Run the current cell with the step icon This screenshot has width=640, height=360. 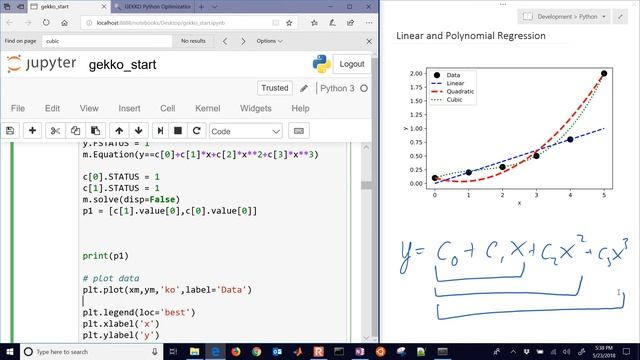(160, 131)
